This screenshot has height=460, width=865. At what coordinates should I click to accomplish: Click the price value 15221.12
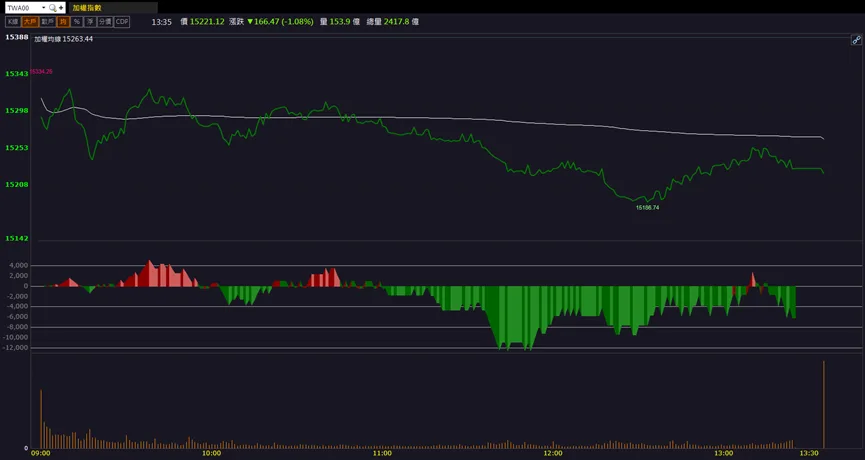tap(207, 22)
